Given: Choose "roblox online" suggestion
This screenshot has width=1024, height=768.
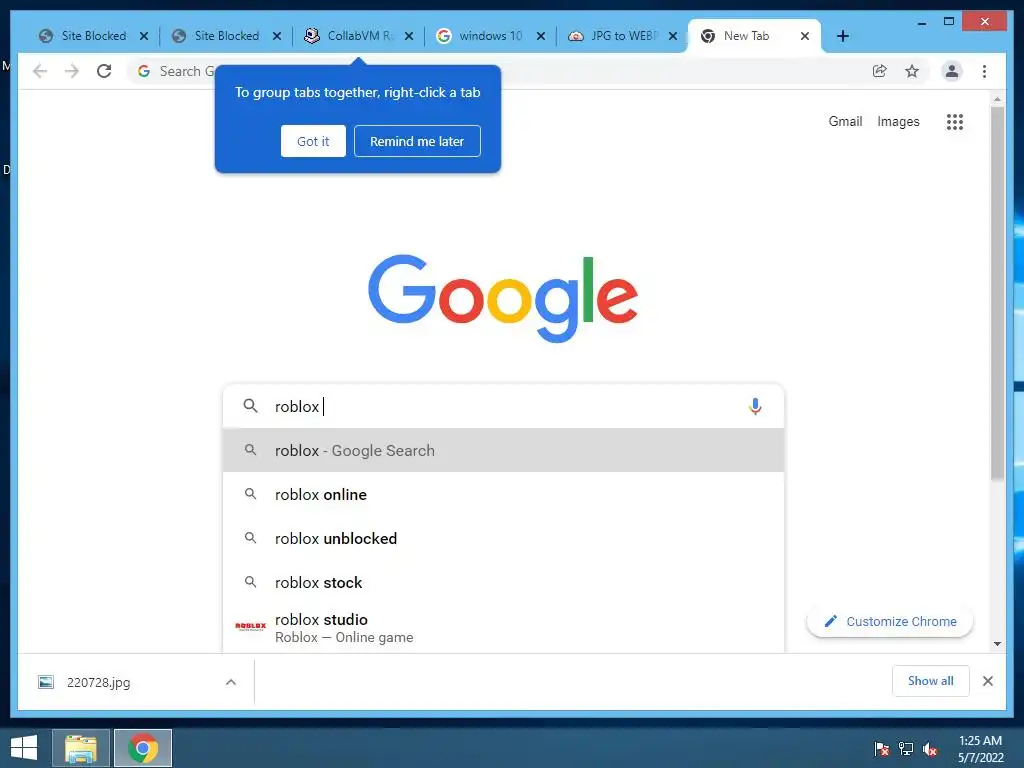Looking at the screenshot, I should (x=504, y=494).
